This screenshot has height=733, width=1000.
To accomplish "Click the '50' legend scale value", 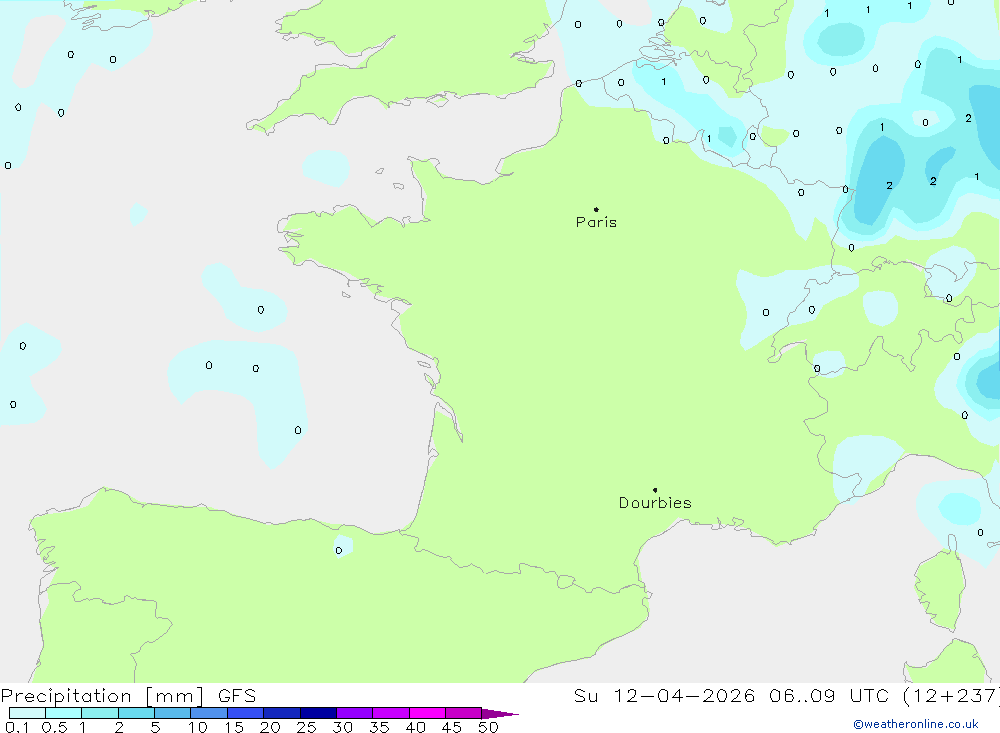I will (x=488, y=727).
